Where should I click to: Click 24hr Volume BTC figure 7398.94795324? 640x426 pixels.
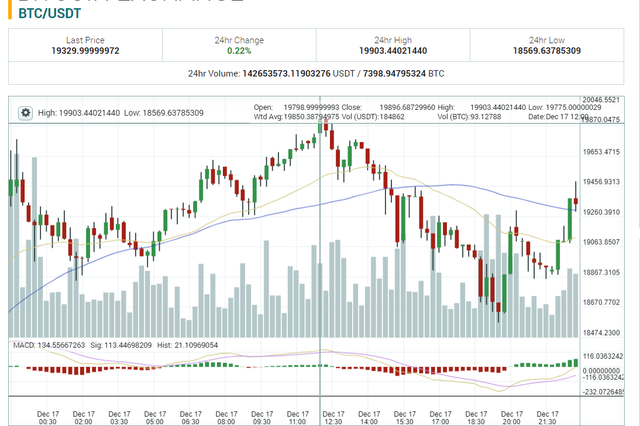(394, 74)
